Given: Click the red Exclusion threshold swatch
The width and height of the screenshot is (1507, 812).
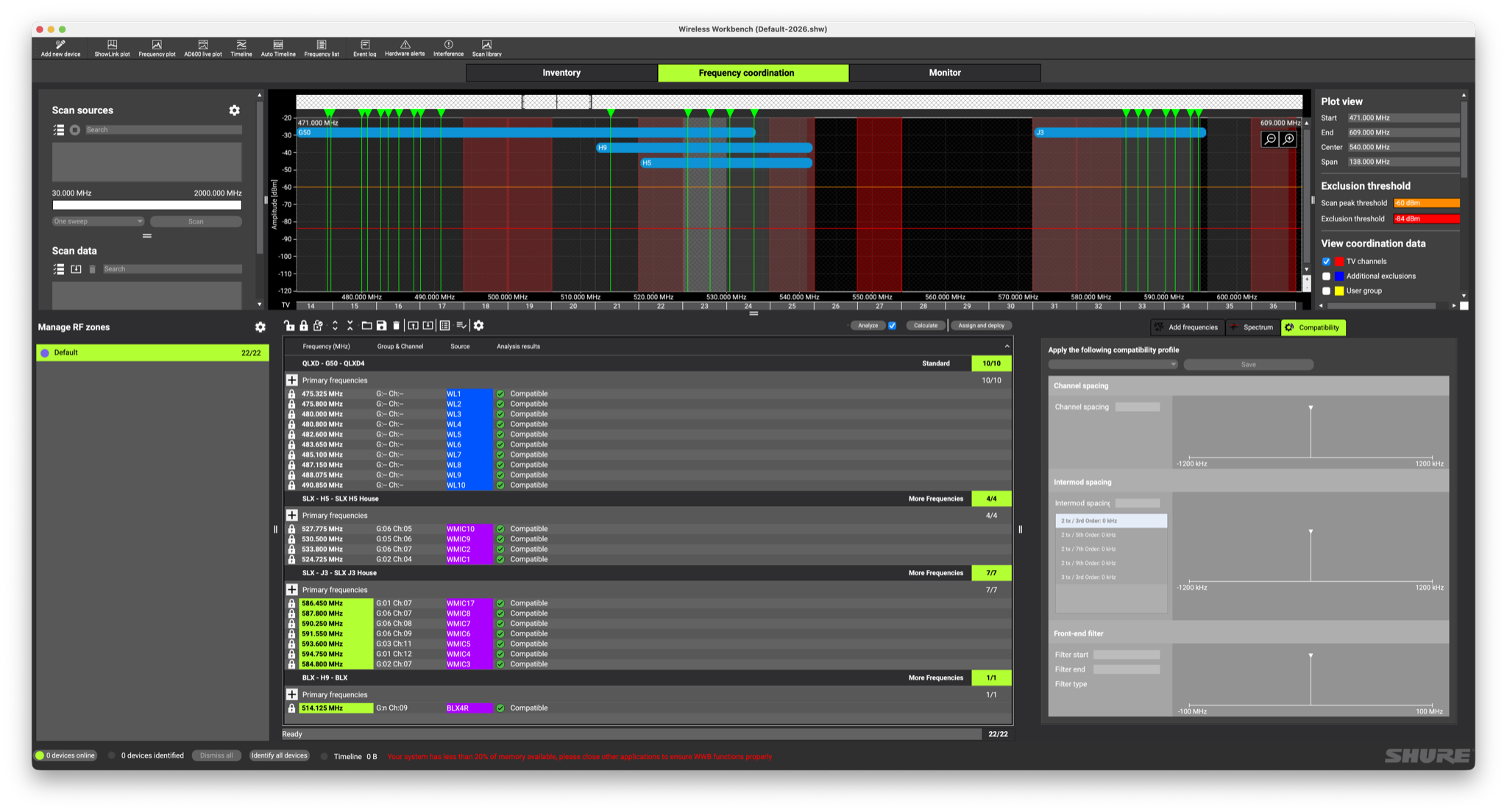Looking at the screenshot, I should pyautogui.click(x=1425, y=219).
